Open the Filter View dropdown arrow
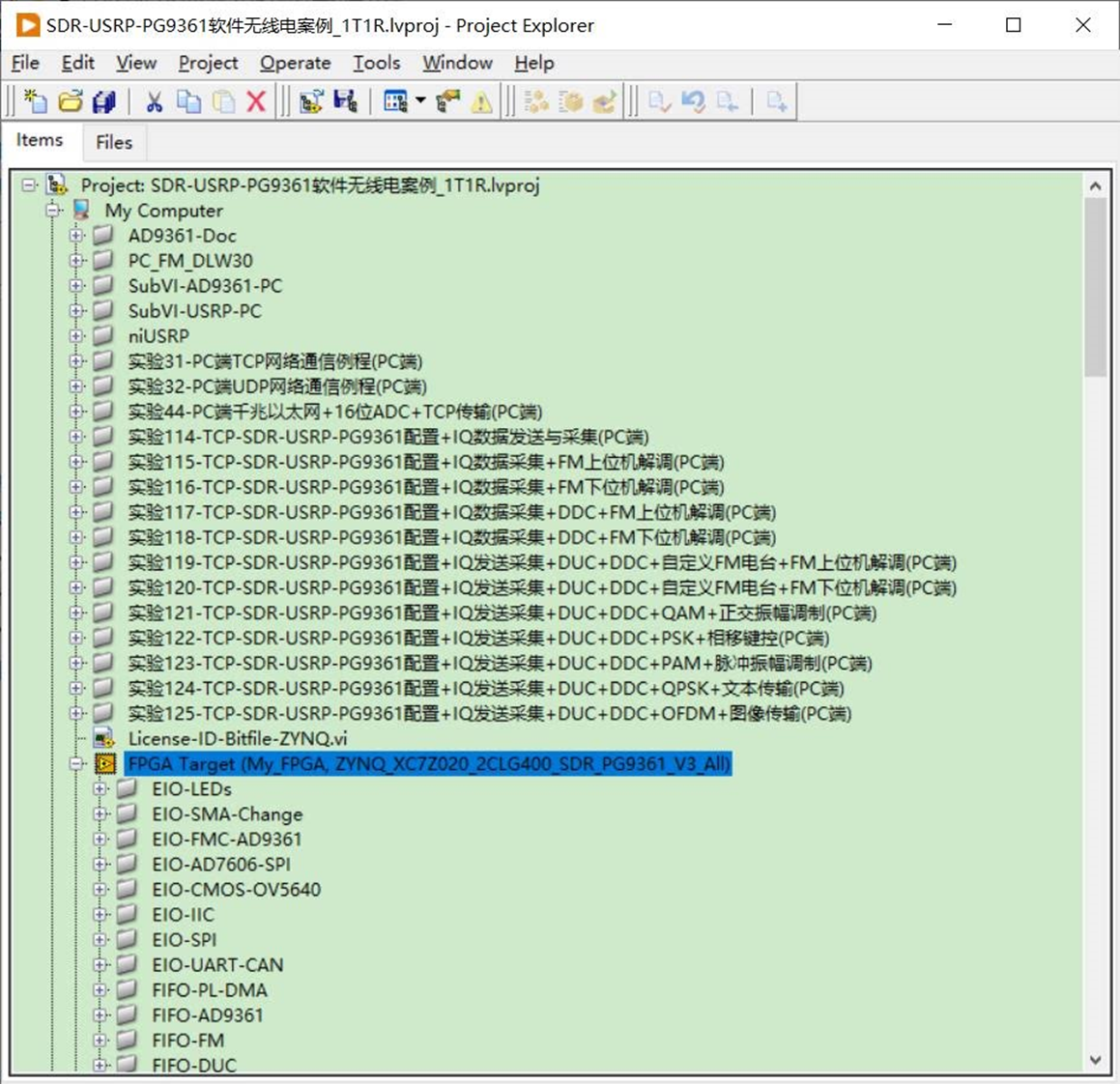The height and width of the screenshot is (1084, 1120). 420,100
